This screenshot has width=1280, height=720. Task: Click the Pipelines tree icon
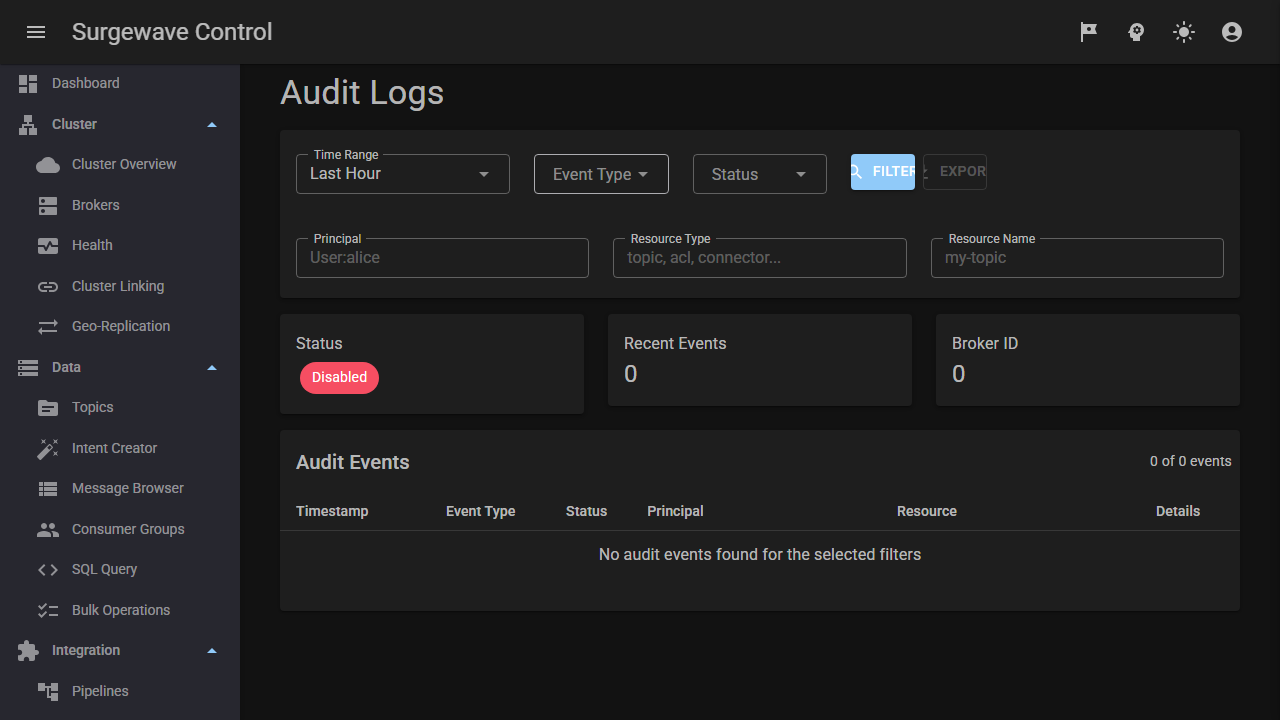(48, 692)
